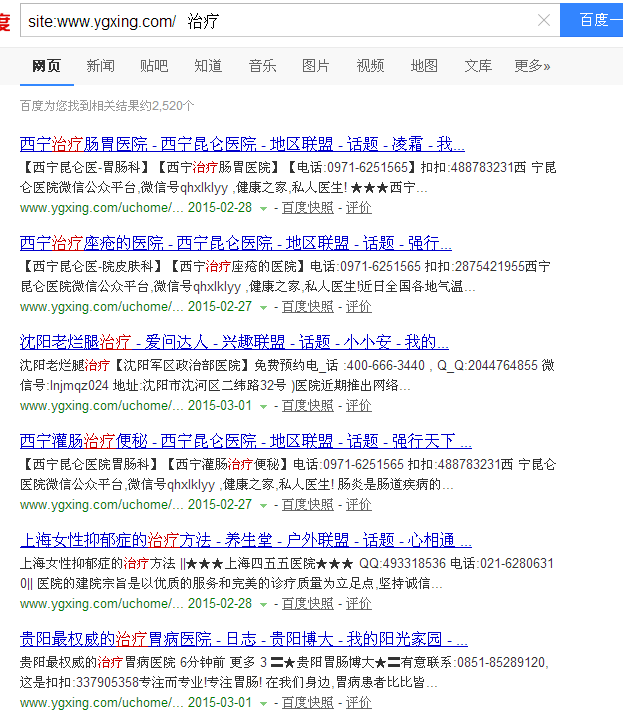Click 评价 for the 沈阳老烂腿治疗 result
Viewport: 623px width, 713px height.
point(358,406)
